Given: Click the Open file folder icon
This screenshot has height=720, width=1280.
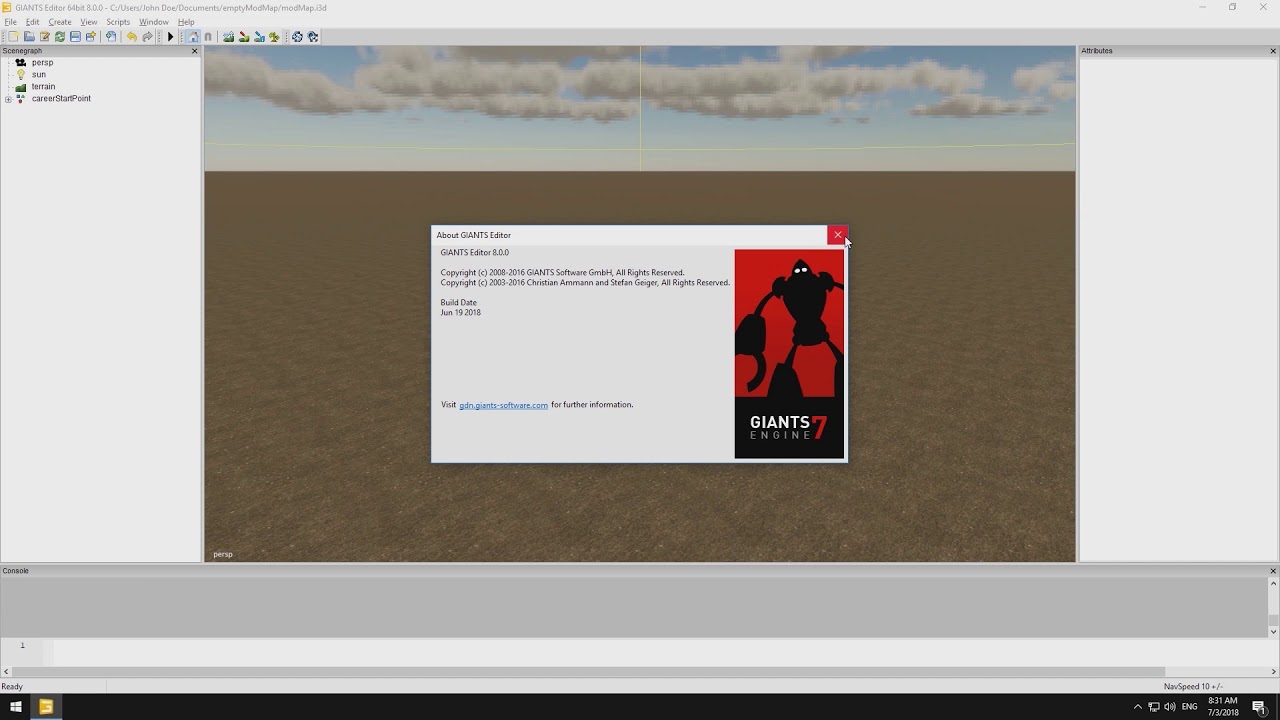Looking at the screenshot, I should (29, 37).
